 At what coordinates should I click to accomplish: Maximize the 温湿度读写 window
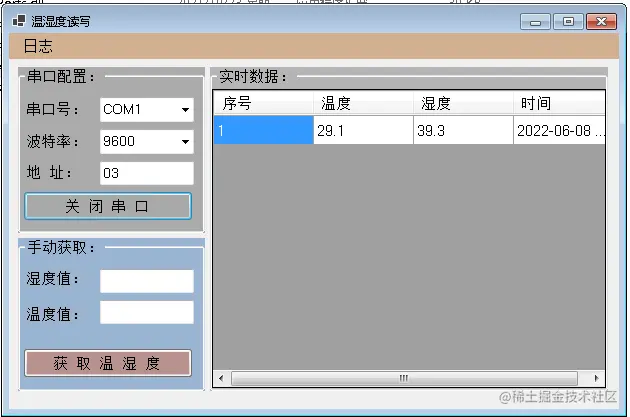tap(568, 22)
